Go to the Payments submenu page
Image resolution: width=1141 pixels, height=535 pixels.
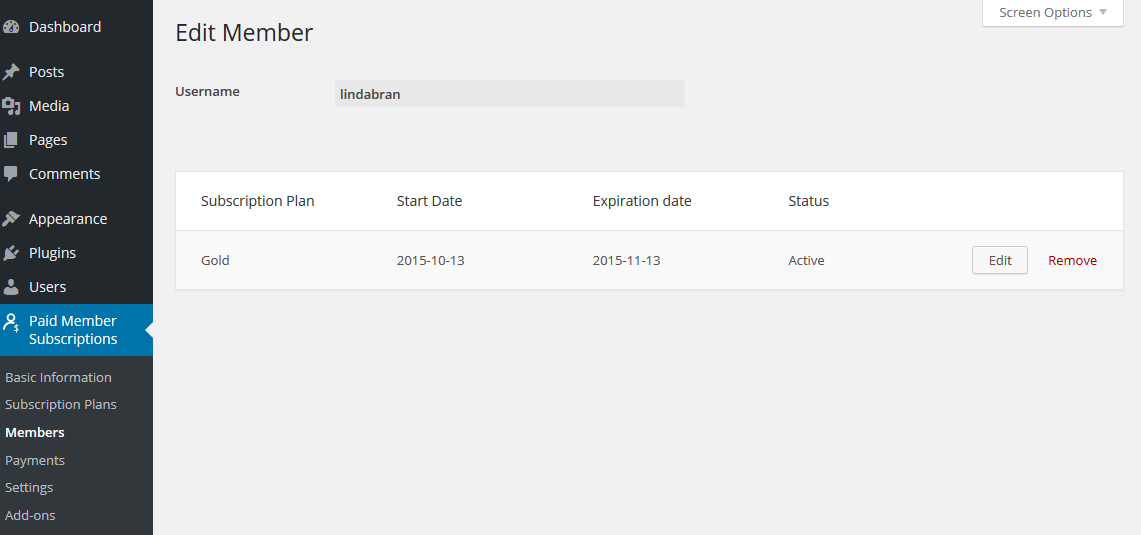35,460
